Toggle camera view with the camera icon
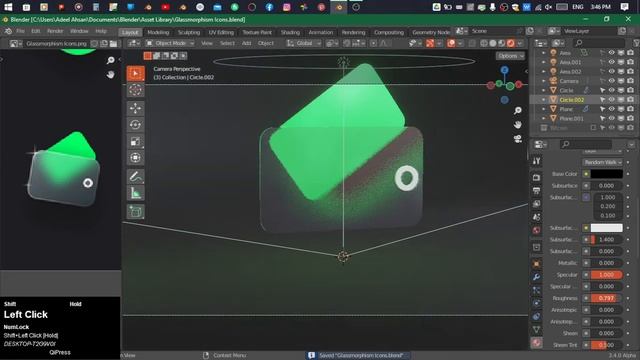Screen dimensions: 640x360 [518, 139]
